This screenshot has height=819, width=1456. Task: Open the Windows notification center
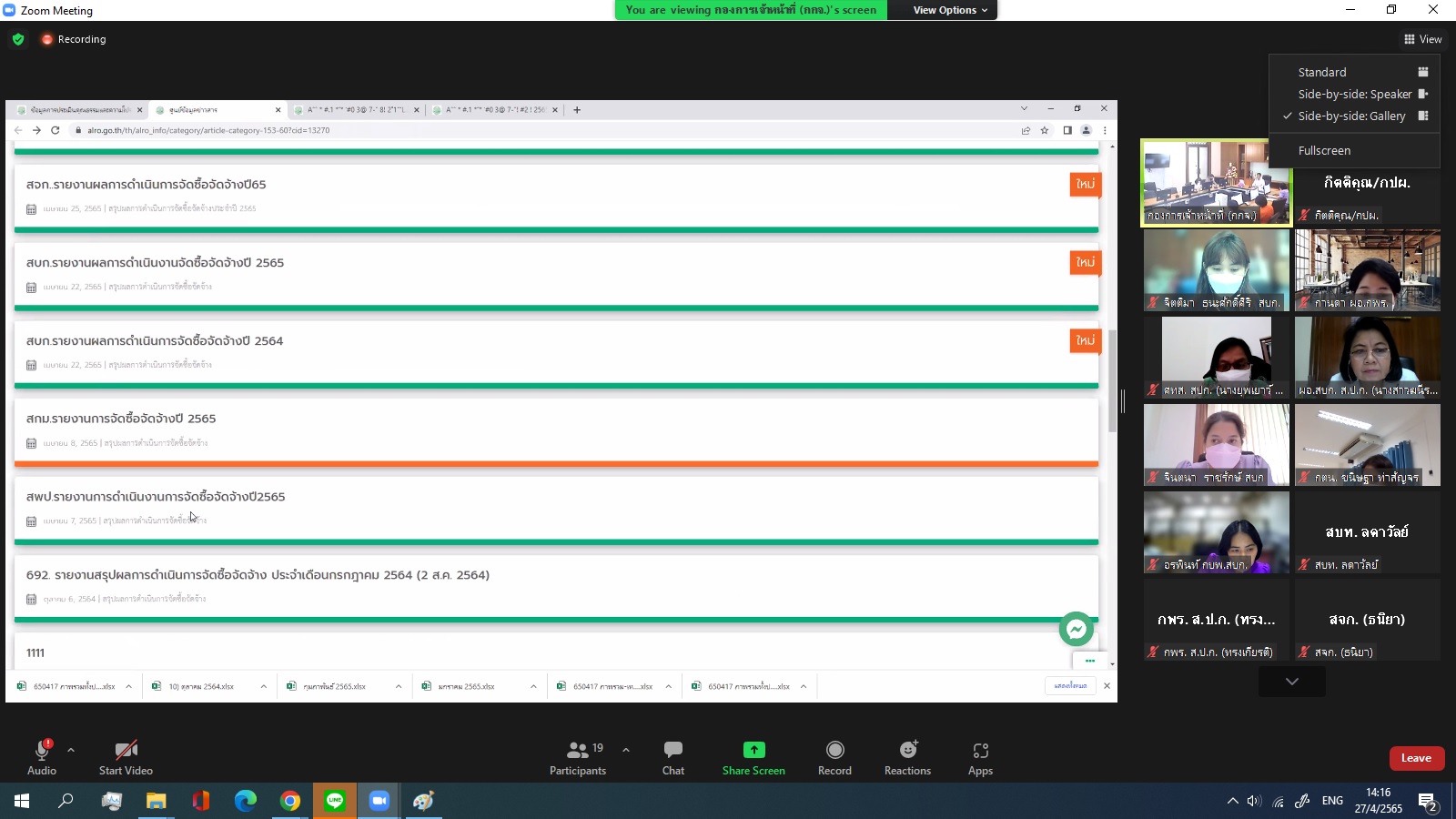(x=1428, y=802)
